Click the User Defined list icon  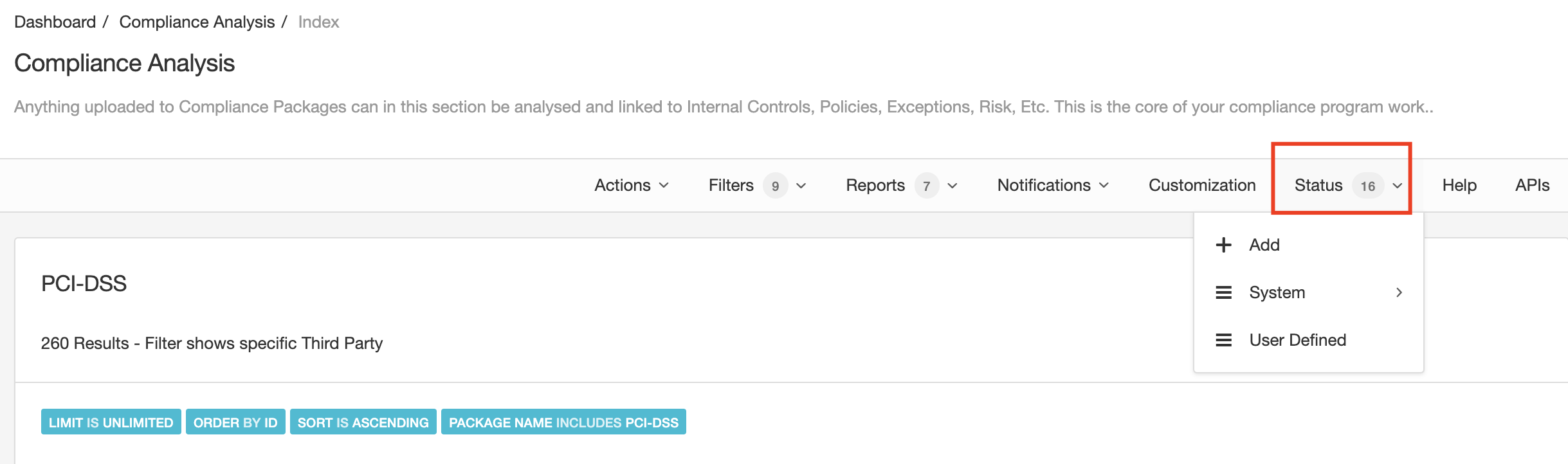1223,340
